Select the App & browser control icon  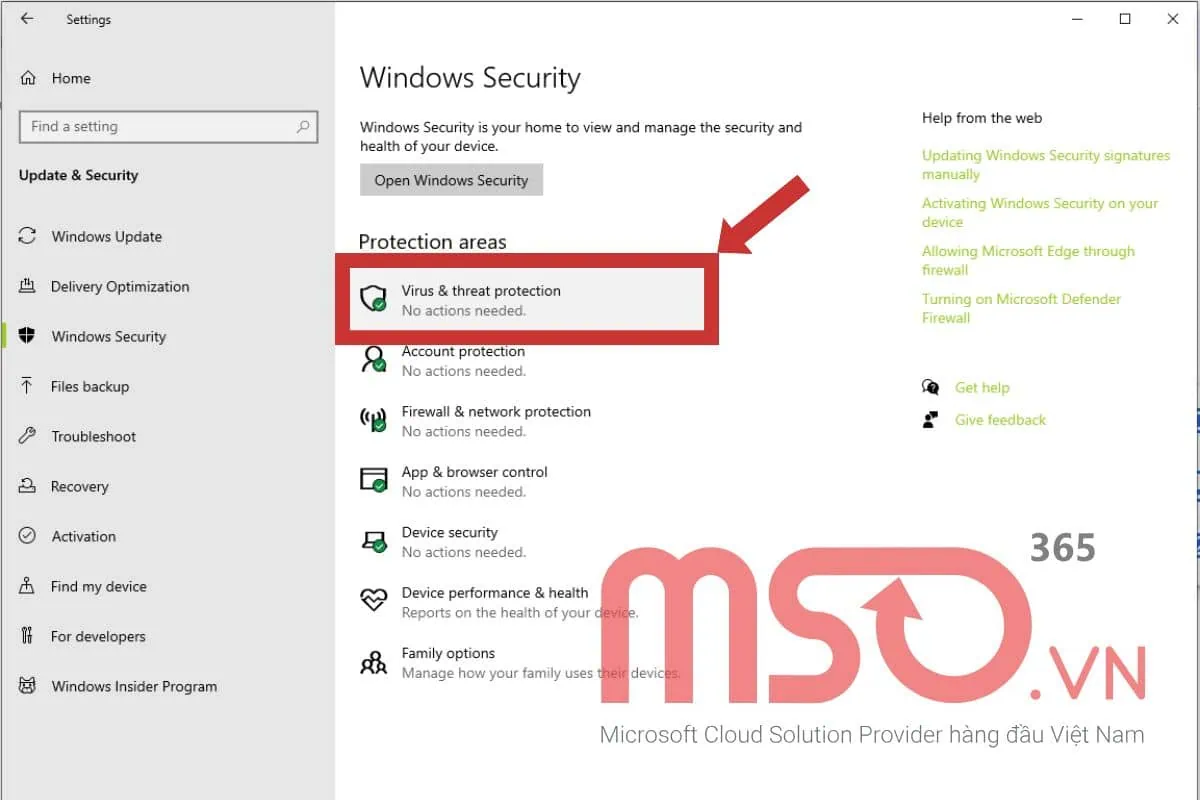coord(374,481)
